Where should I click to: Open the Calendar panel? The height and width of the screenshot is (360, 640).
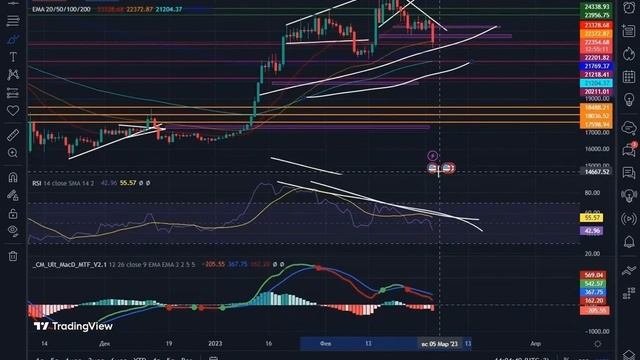[629, 77]
